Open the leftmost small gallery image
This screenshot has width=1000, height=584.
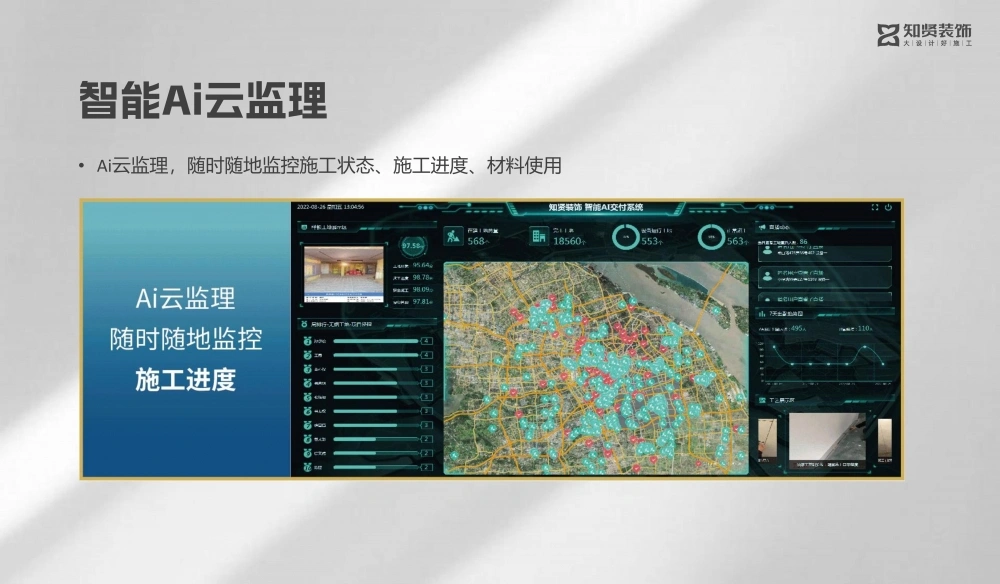point(767,438)
